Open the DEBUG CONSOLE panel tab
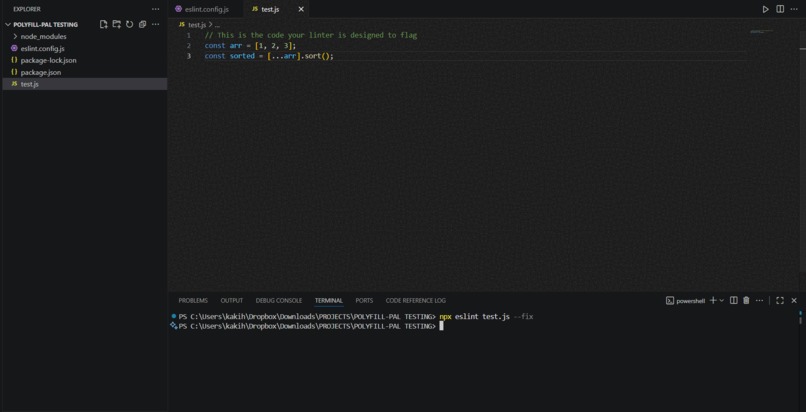 click(x=279, y=301)
